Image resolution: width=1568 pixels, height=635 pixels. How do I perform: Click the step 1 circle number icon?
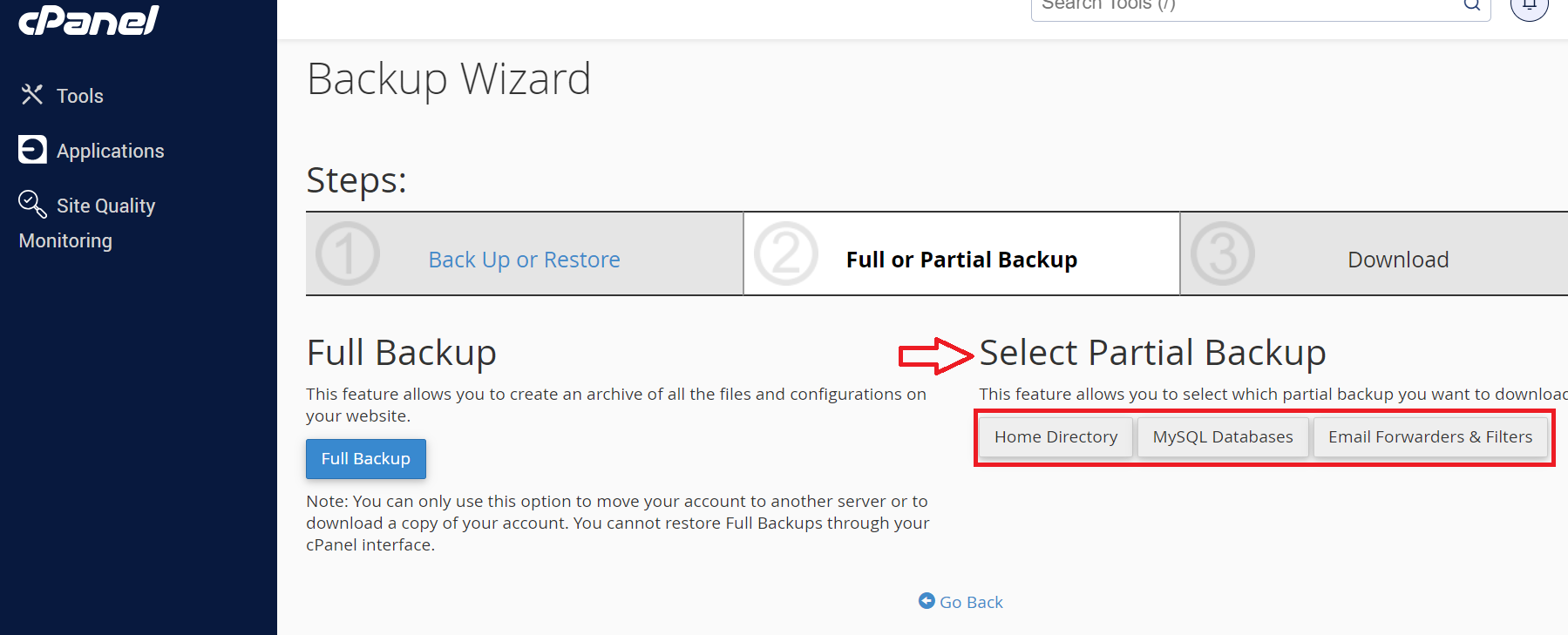point(347,253)
